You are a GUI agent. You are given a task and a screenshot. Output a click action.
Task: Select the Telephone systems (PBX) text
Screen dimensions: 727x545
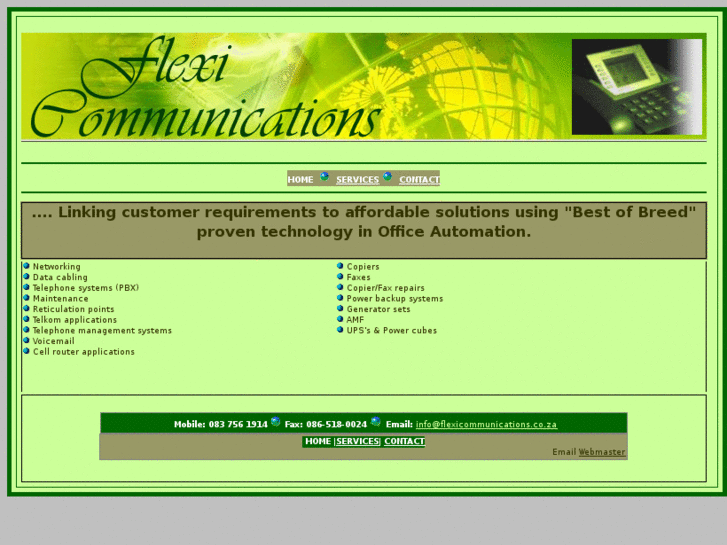(86, 288)
